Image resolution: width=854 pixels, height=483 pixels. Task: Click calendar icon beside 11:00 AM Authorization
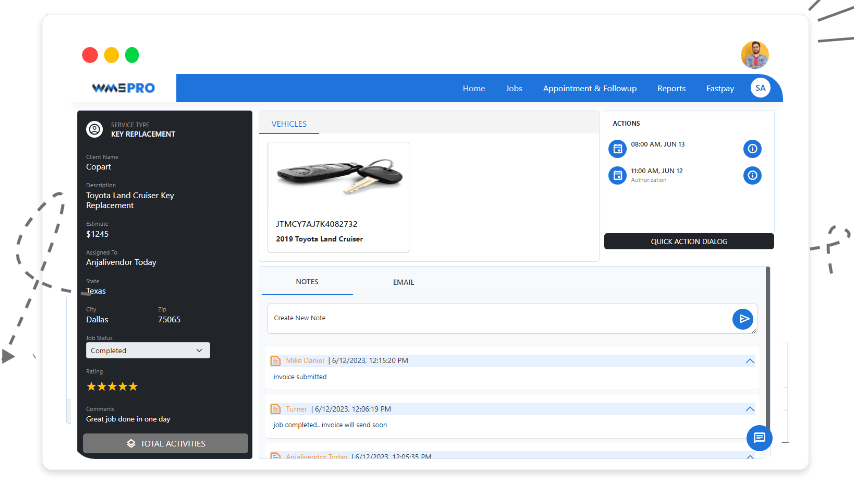[617, 175]
